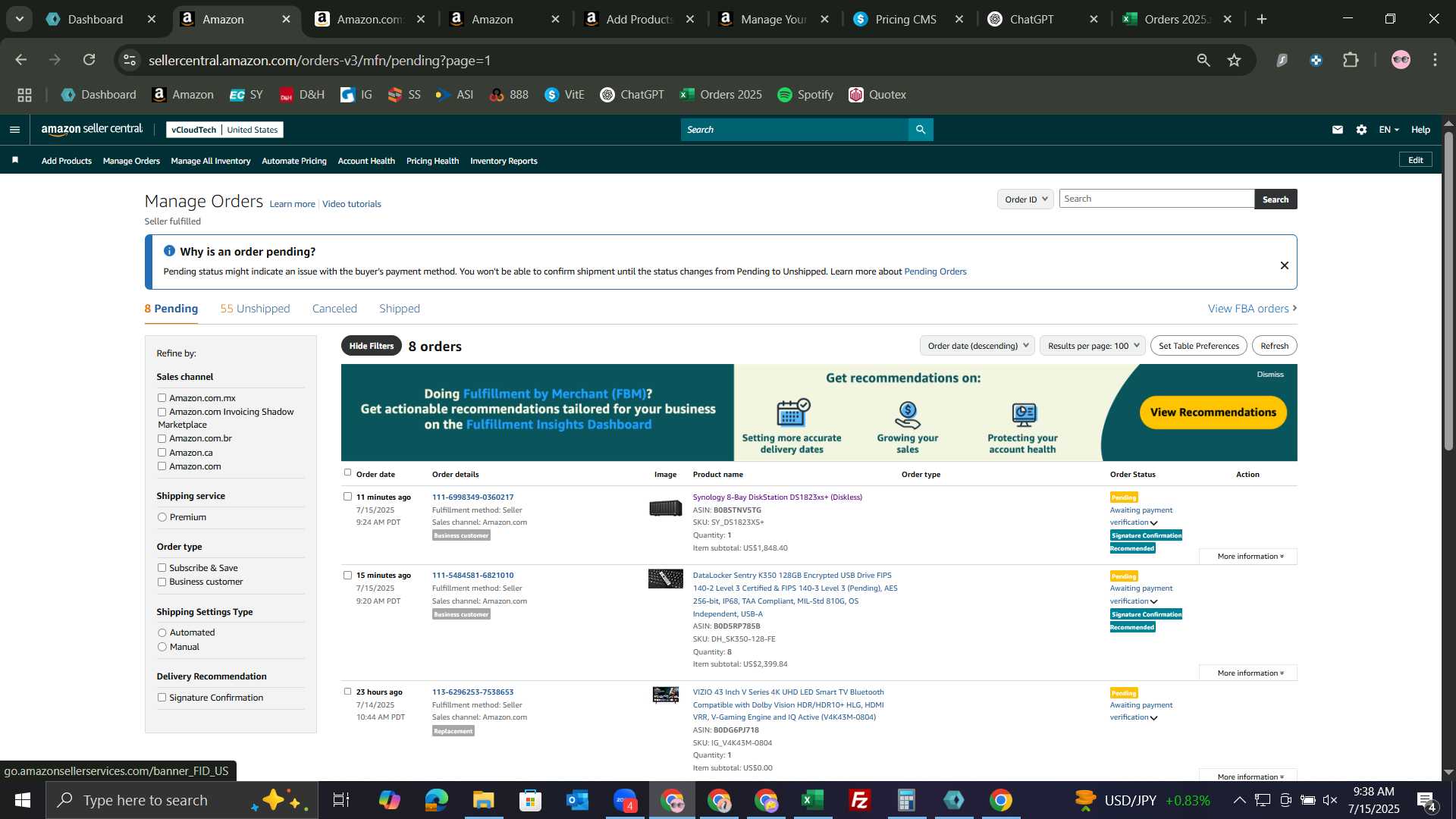Open the settings gear in Seller Central
Viewport: 1456px width, 819px height.
(1362, 130)
